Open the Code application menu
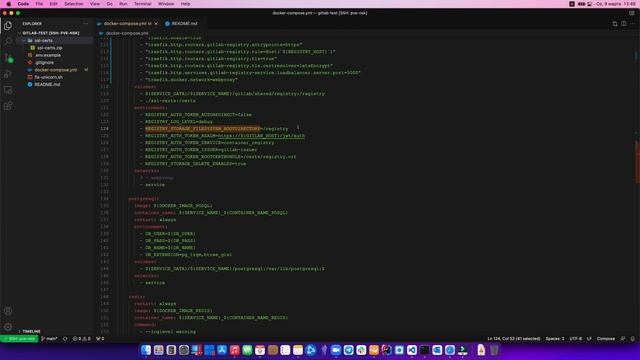 [x=23, y=4]
